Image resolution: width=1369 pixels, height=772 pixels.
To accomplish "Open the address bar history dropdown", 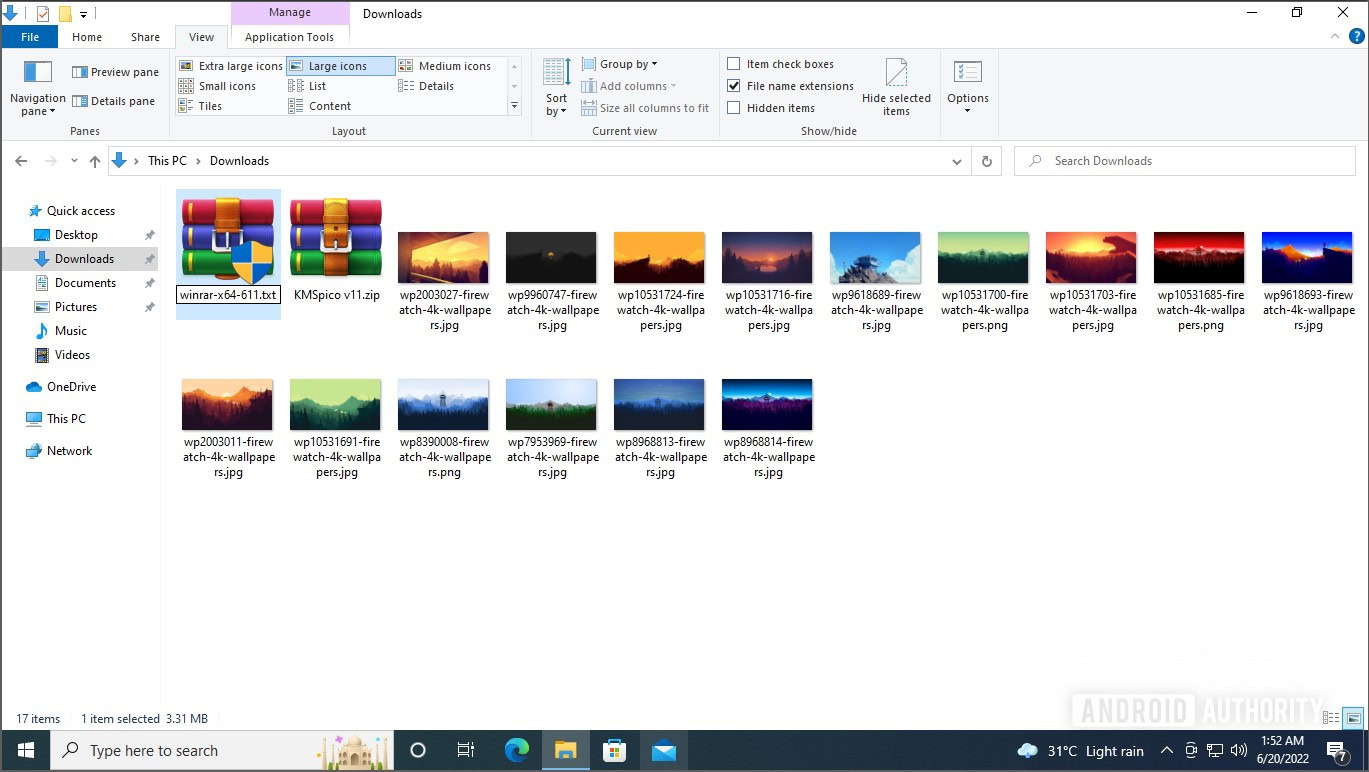I will 956,160.
